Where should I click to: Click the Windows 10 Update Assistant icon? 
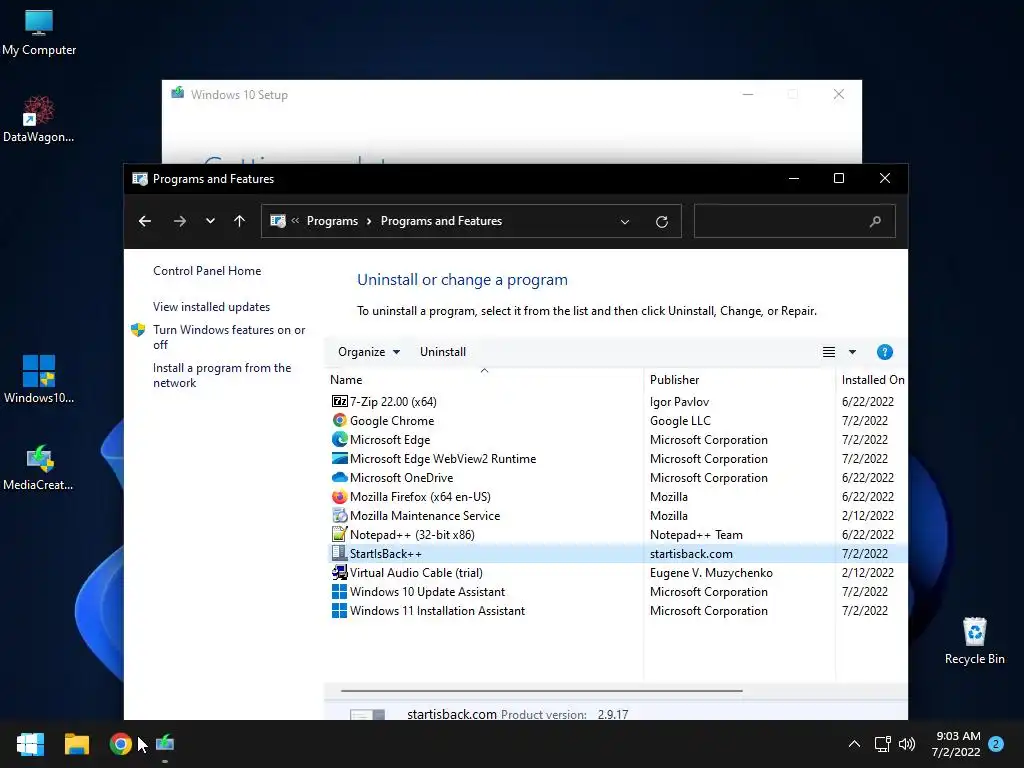click(339, 592)
